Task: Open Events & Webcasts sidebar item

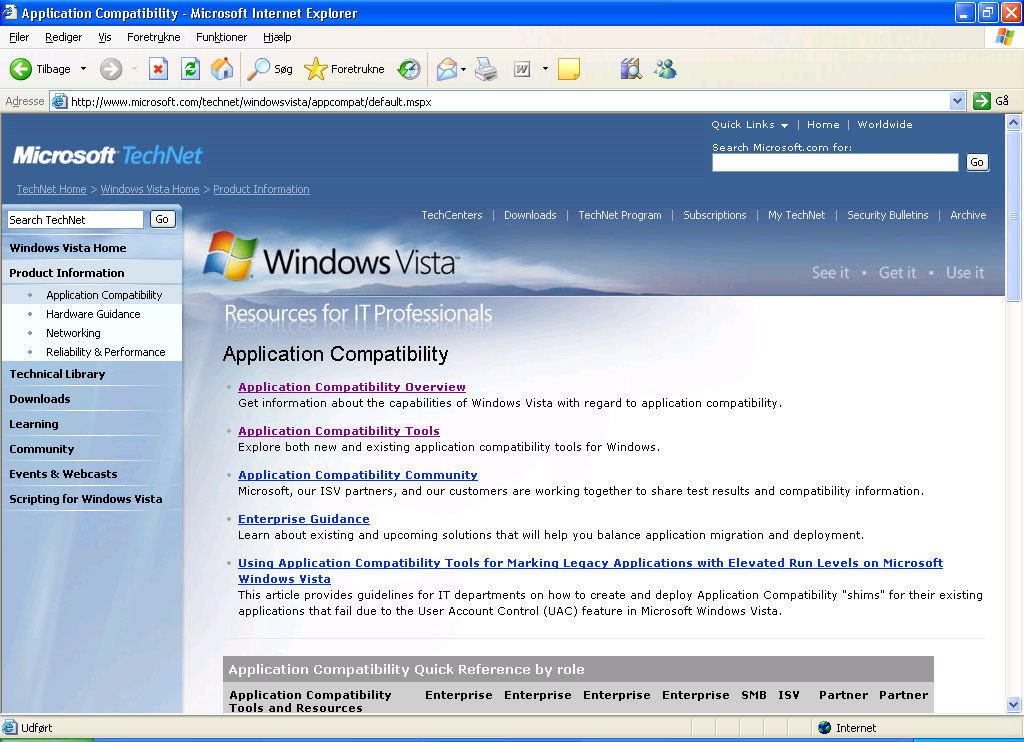Action: [x=63, y=474]
